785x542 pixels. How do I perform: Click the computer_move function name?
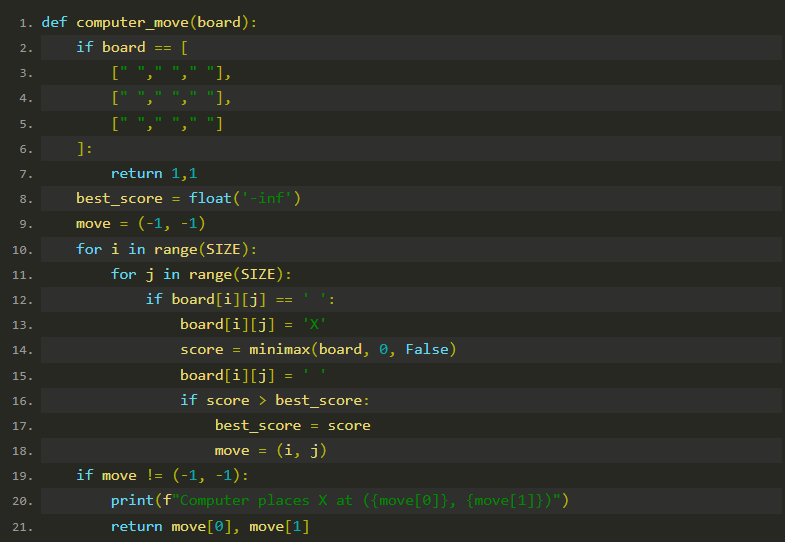click(132, 23)
